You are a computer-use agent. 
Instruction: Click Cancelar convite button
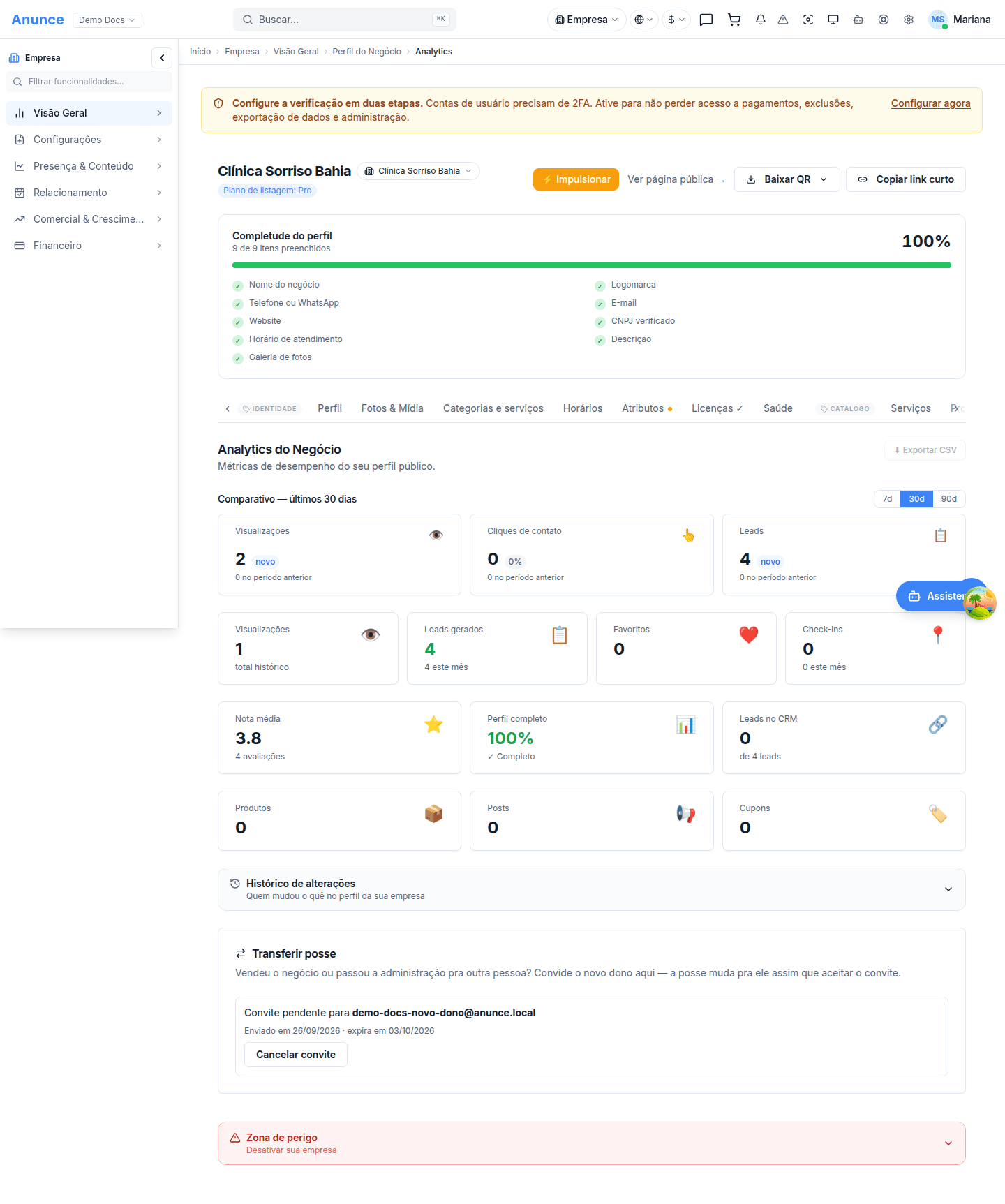tap(296, 1055)
